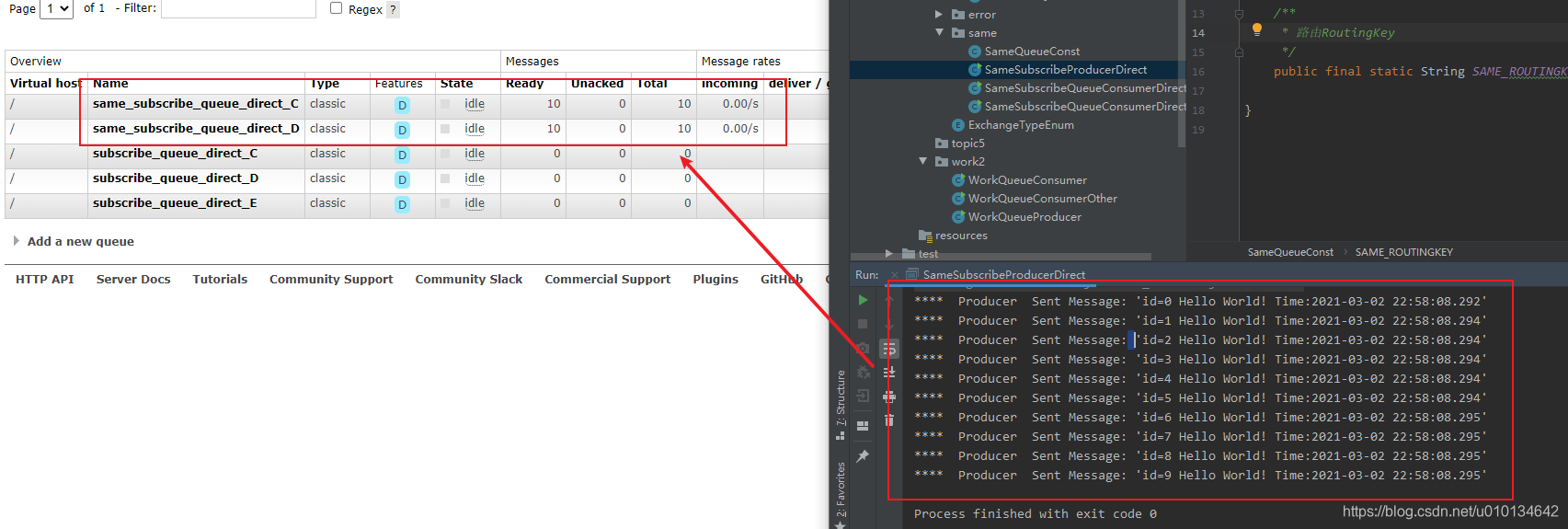This screenshot has height=529, width=1568.
Task: Click D feature badge of subscribe_queue_direct_D
Action: [x=402, y=179]
